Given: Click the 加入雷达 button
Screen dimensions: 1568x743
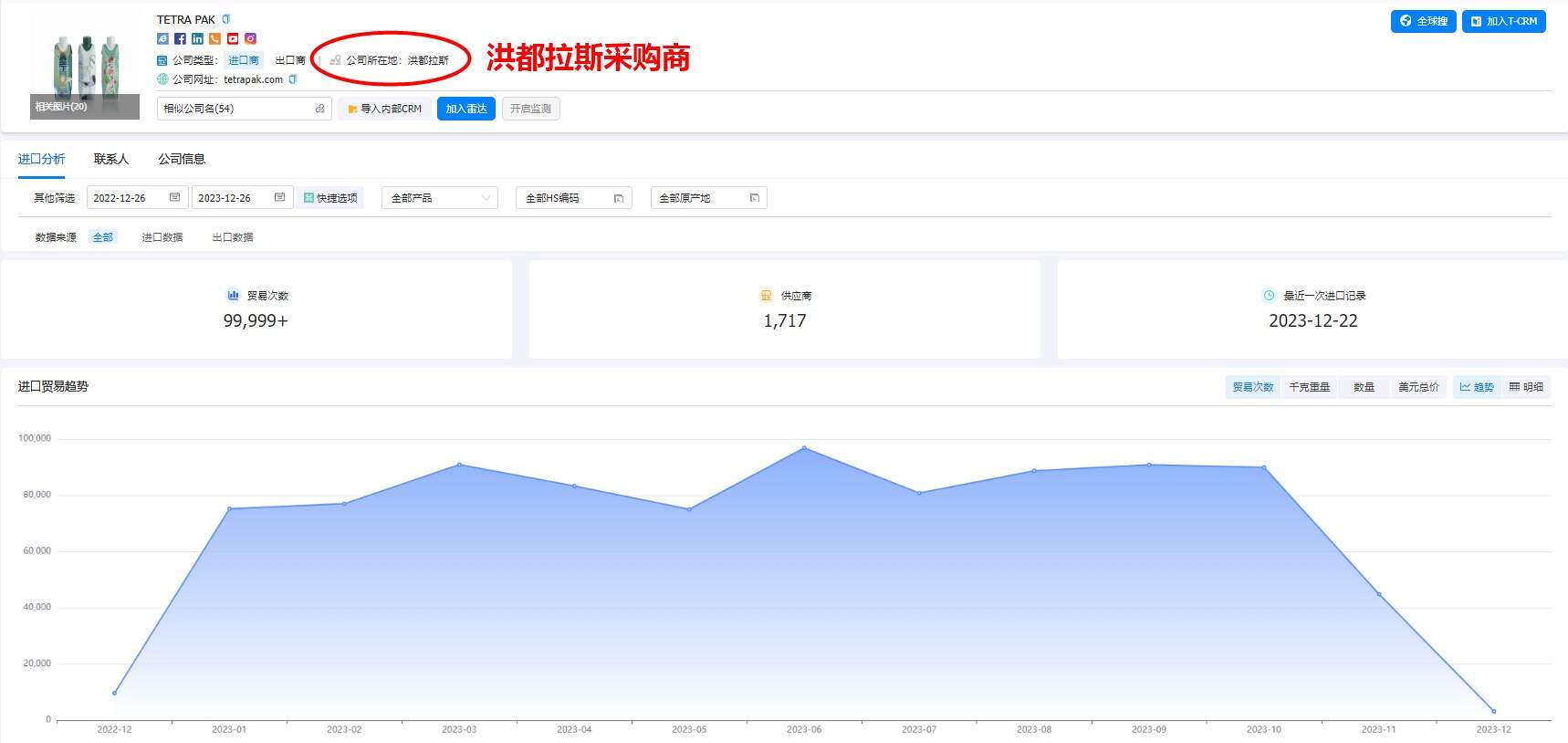Looking at the screenshot, I should (466, 109).
